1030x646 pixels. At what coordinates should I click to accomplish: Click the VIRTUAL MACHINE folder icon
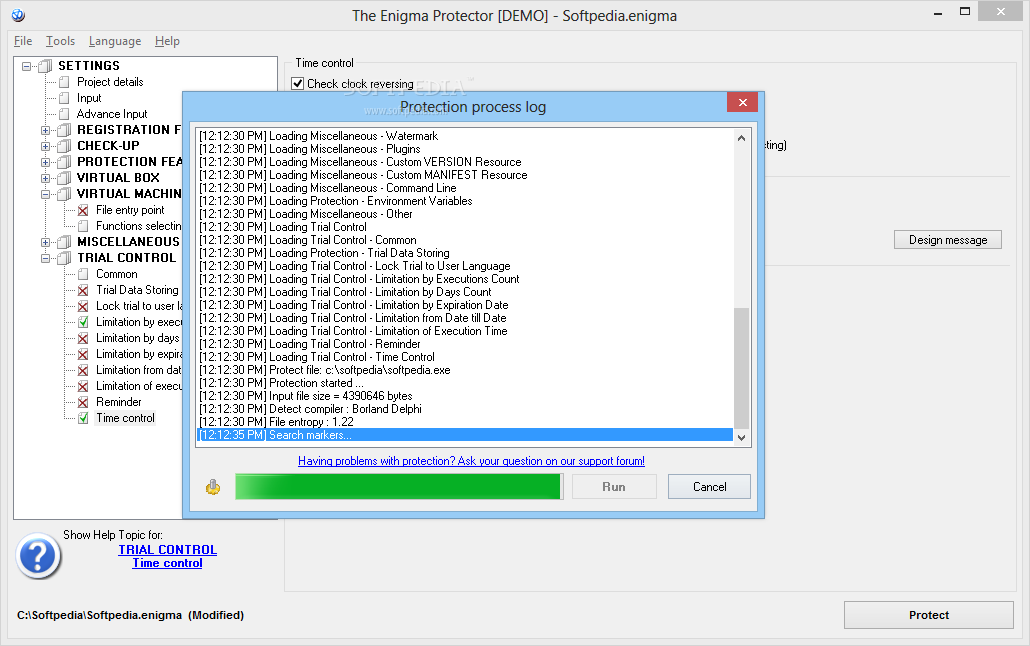[x=64, y=194]
